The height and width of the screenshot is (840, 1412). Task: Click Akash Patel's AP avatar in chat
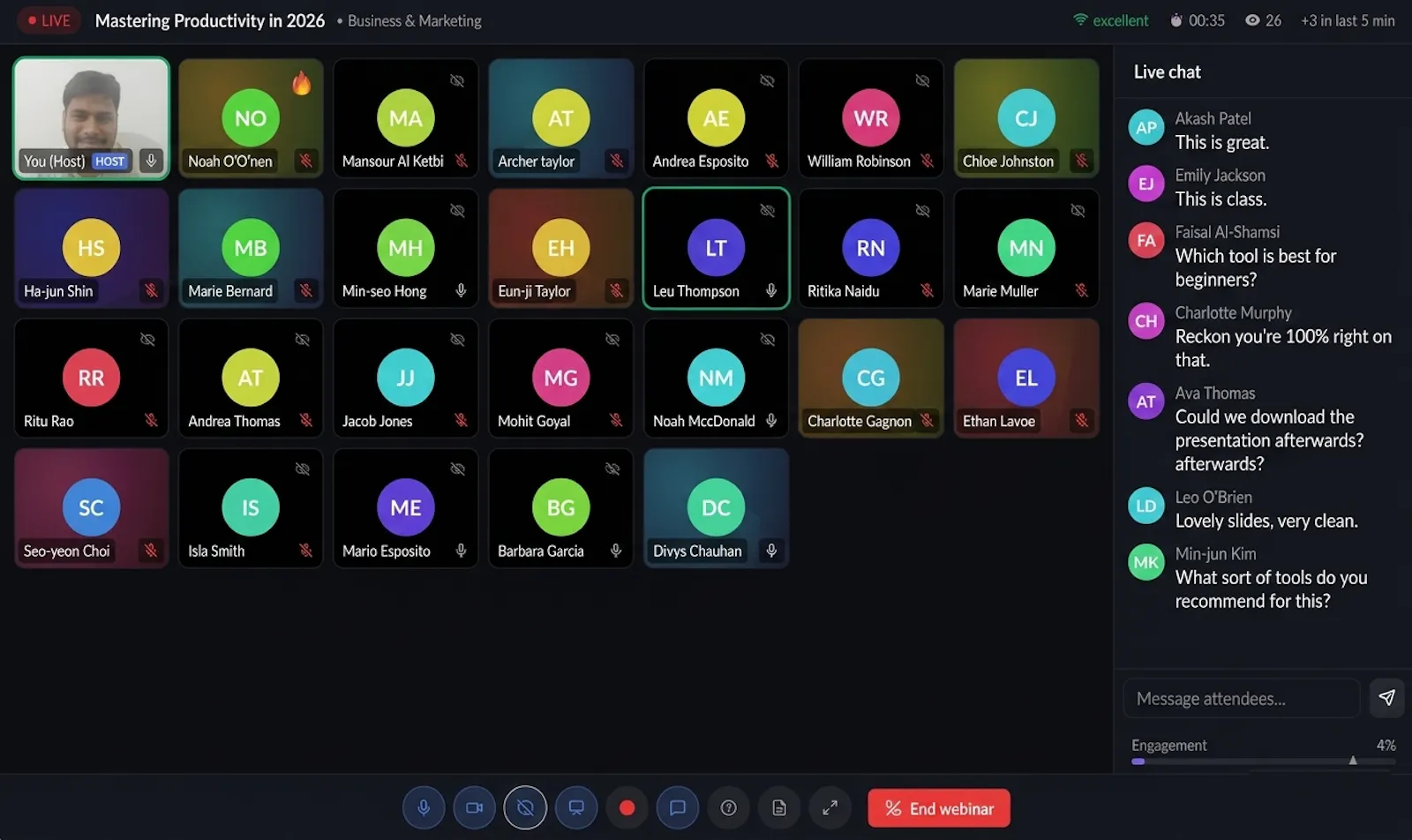click(1146, 128)
